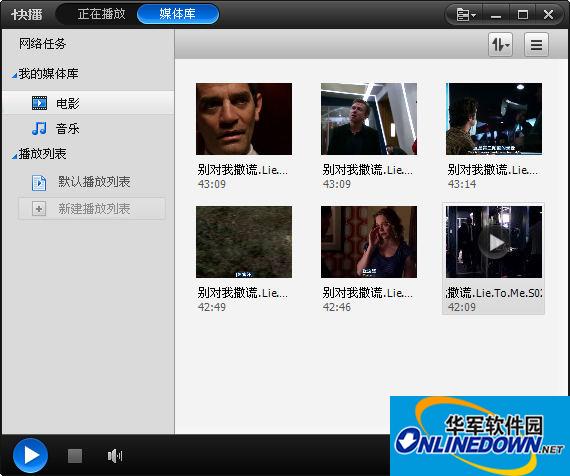
Task: Click 播放列表 heading text
Action: click(x=42, y=154)
